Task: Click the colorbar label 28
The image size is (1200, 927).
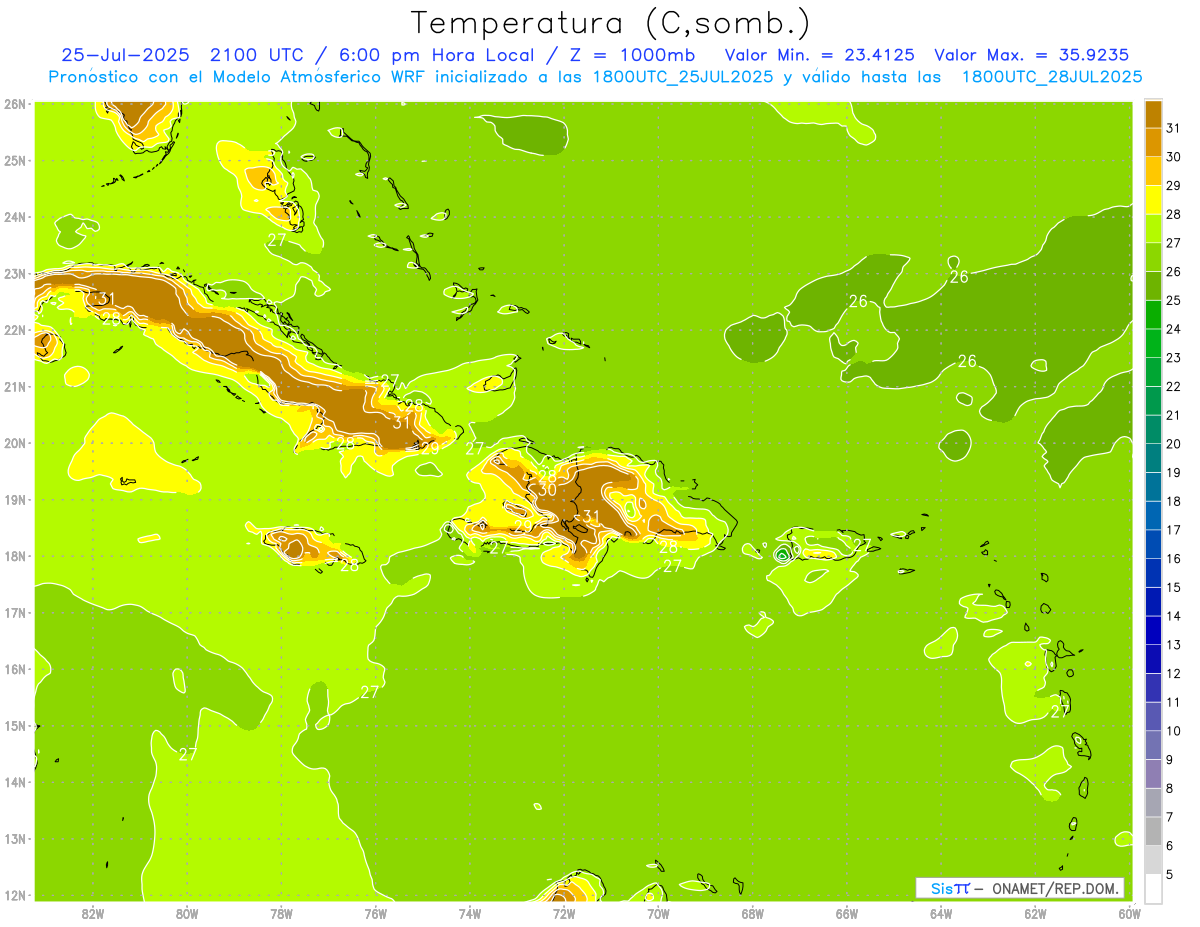Action: click(1174, 214)
